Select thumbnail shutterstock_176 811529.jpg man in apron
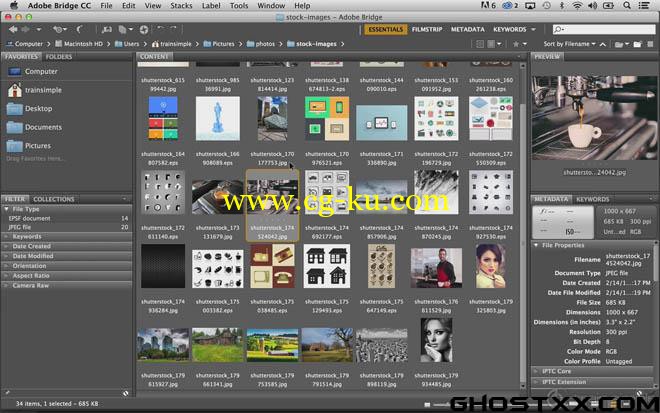The height and width of the screenshot is (413, 660). (436, 268)
